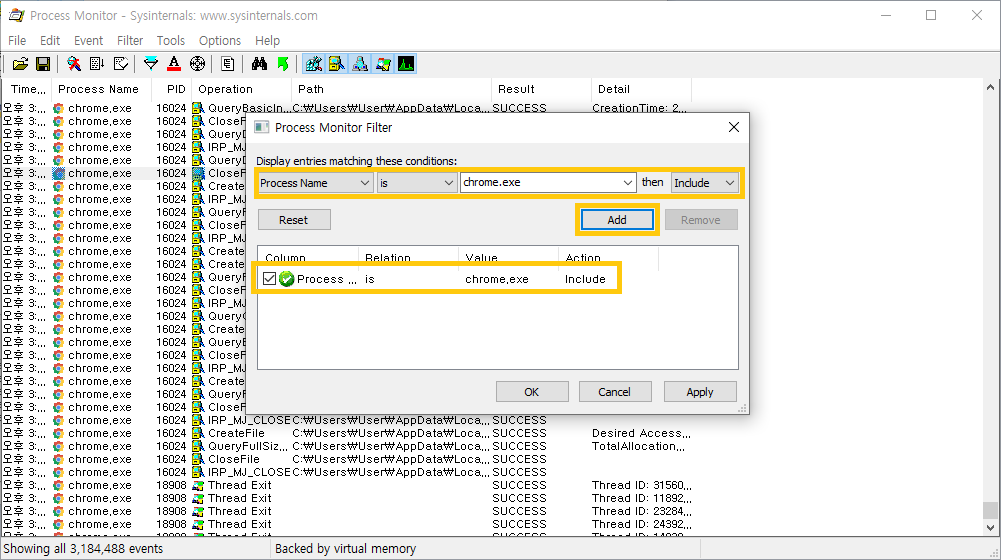Toggle the Capture events magnifier icon
This screenshot has width=1001, height=560.
click(74, 64)
